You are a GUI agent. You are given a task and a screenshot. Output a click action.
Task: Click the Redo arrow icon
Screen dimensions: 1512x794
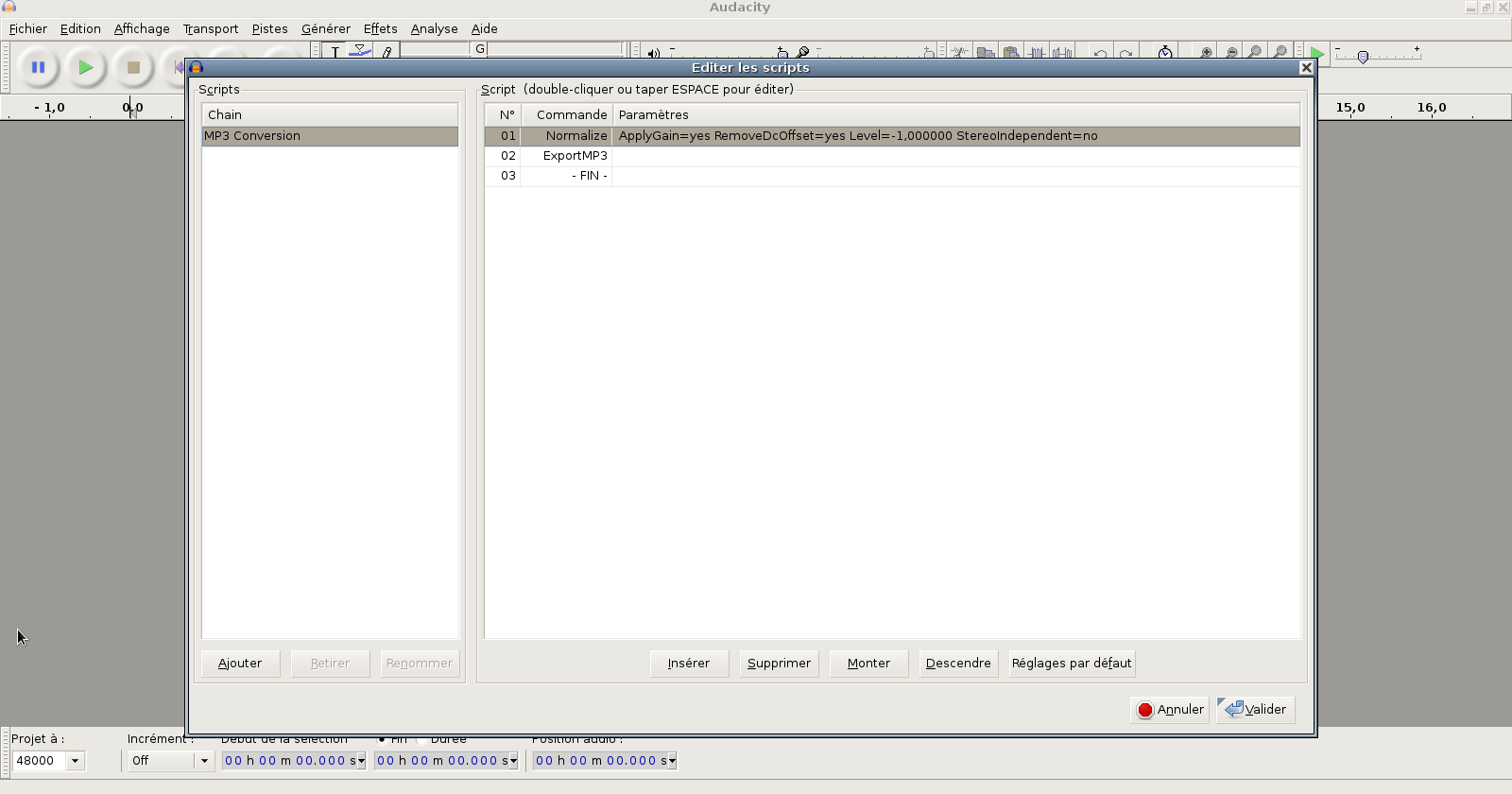pos(1125,53)
